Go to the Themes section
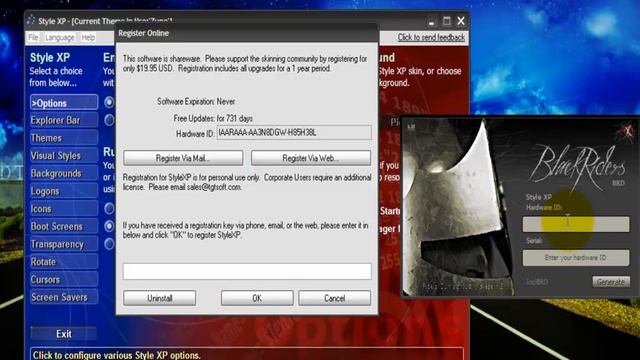The height and width of the screenshot is (360, 640). pos(64,138)
